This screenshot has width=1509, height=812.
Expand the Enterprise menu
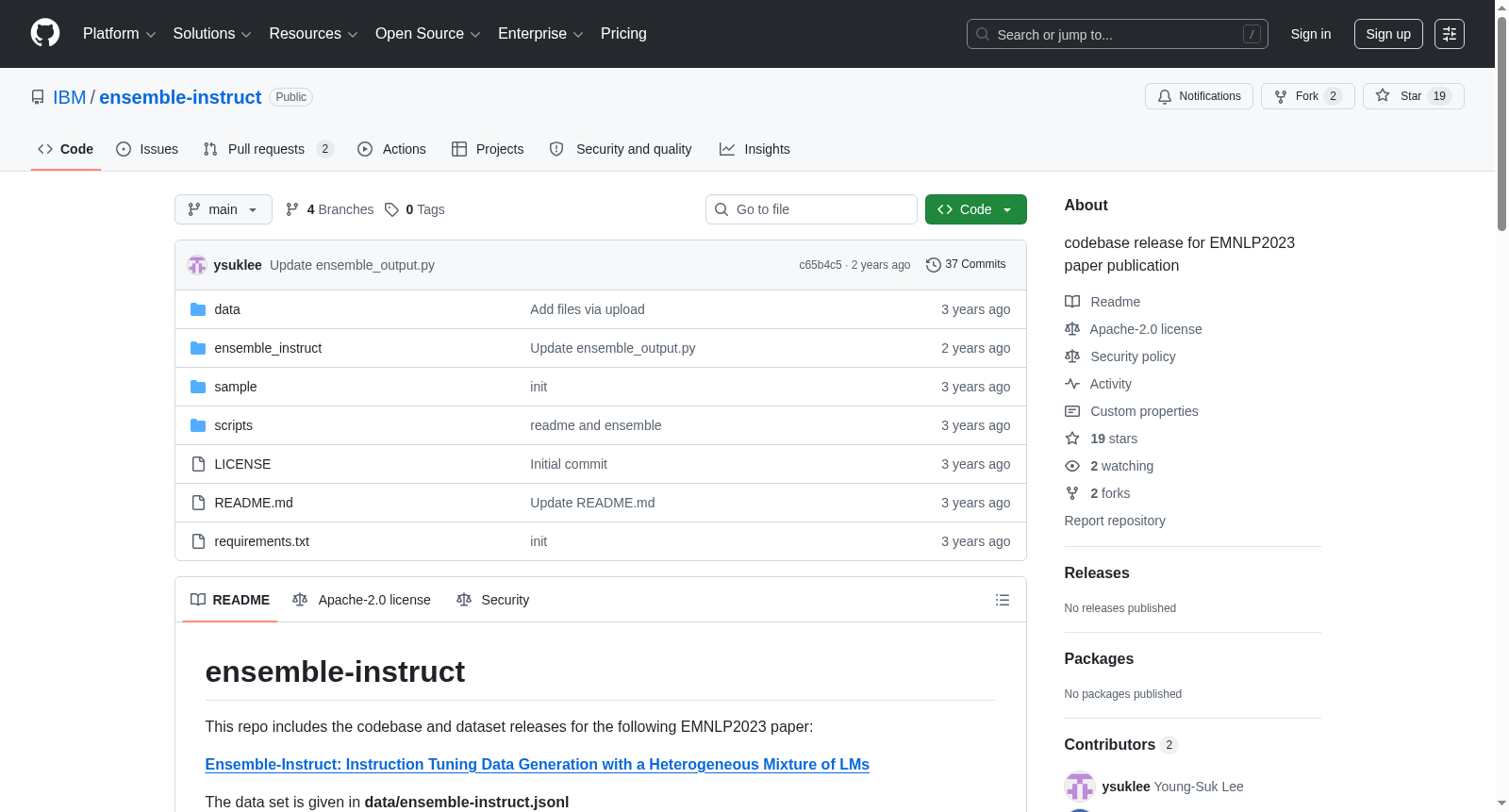point(540,34)
